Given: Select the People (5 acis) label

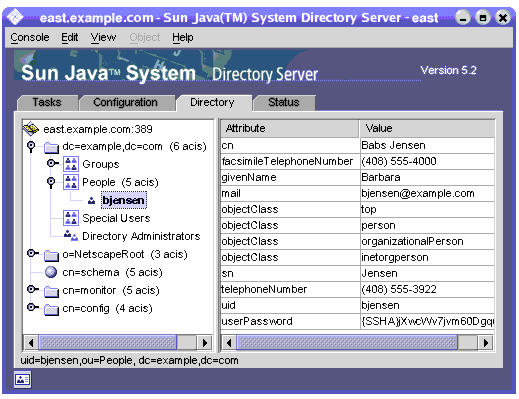Looking at the screenshot, I should [x=120, y=182].
